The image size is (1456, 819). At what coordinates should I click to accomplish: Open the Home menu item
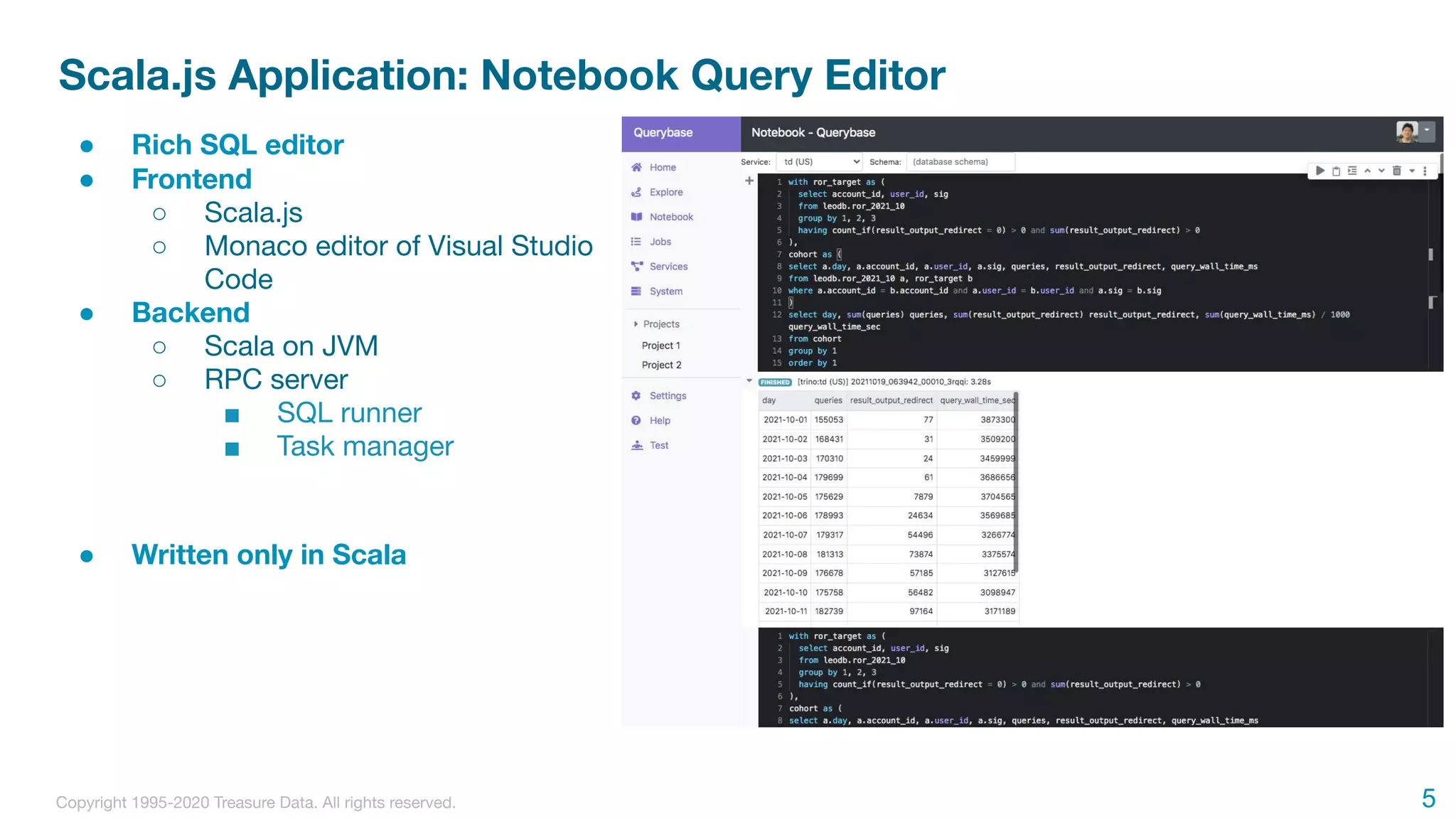[x=663, y=167]
